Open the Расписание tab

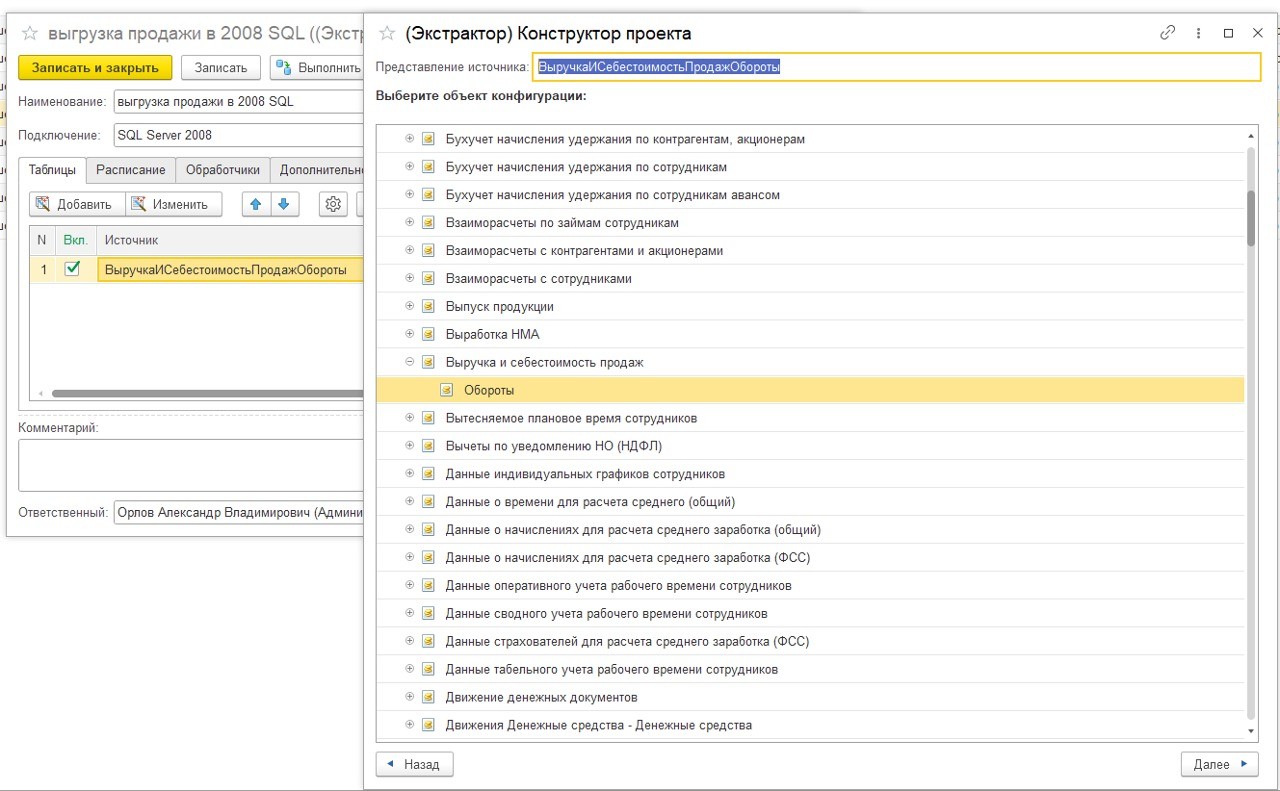tap(131, 170)
